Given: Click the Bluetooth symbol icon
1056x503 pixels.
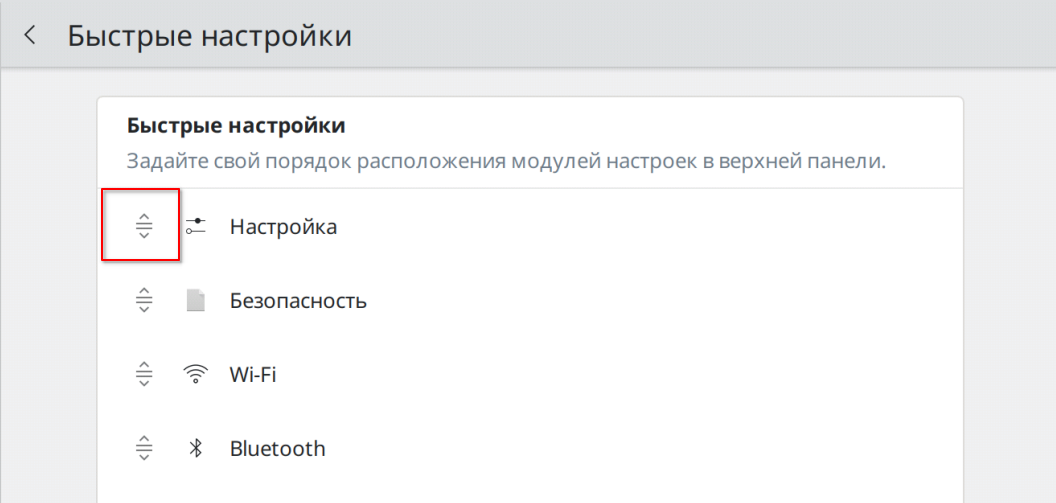Looking at the screenshot, I should (196, 449).
